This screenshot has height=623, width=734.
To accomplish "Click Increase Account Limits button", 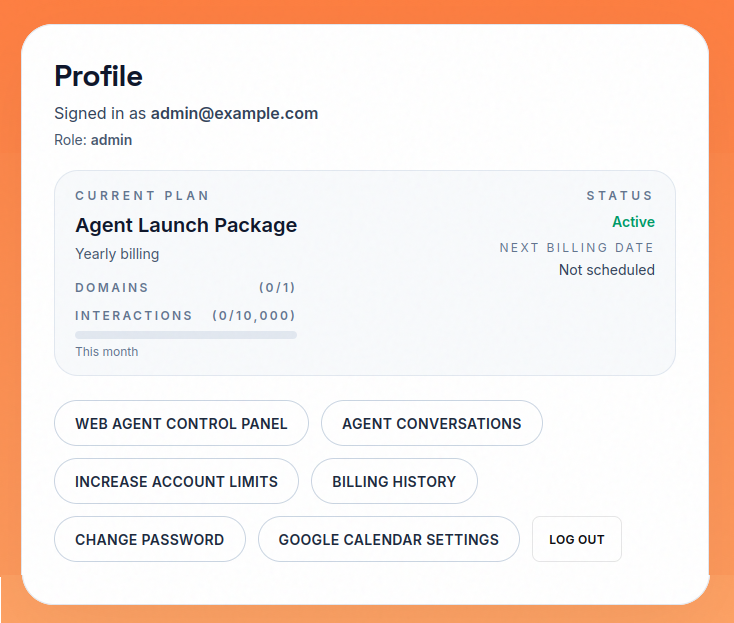I will [x=176, y=481].
